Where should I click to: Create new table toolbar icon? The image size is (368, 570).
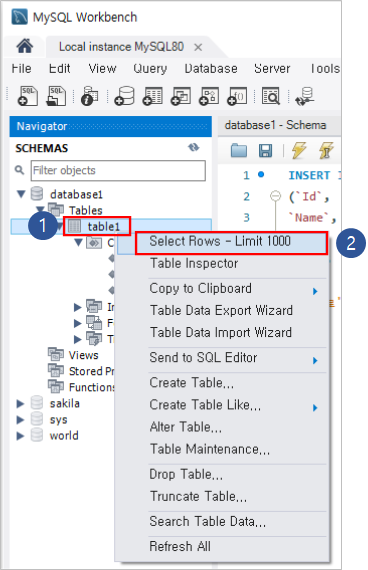153,96
